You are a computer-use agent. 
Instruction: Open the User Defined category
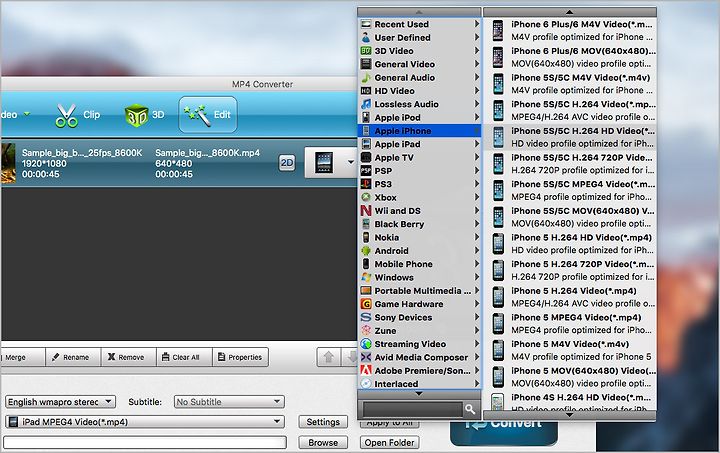click(x=419, y=37)
